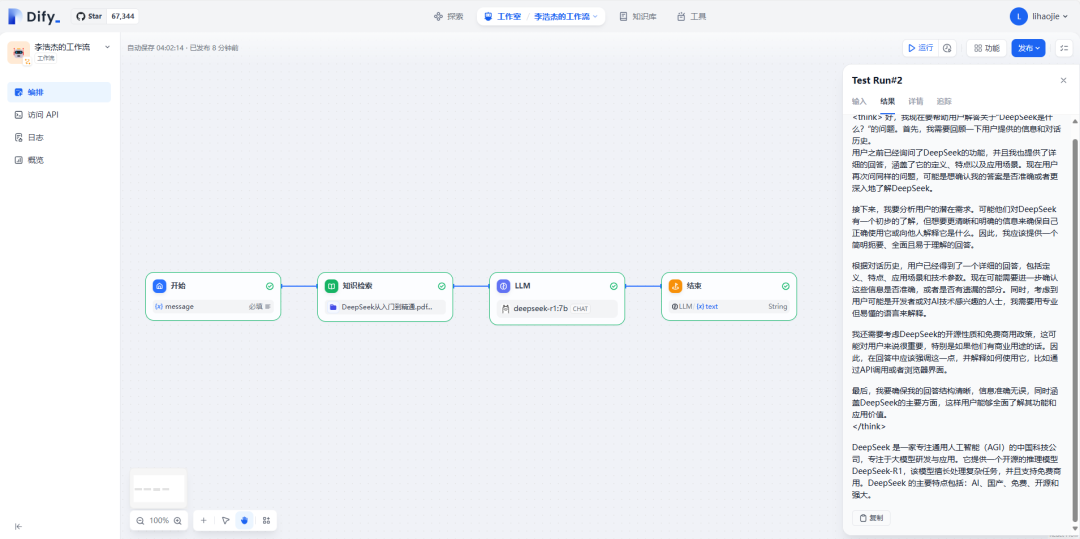Open the 功能 features button
This screenshot has width=1080, height=539.
[x=986, y=48]
